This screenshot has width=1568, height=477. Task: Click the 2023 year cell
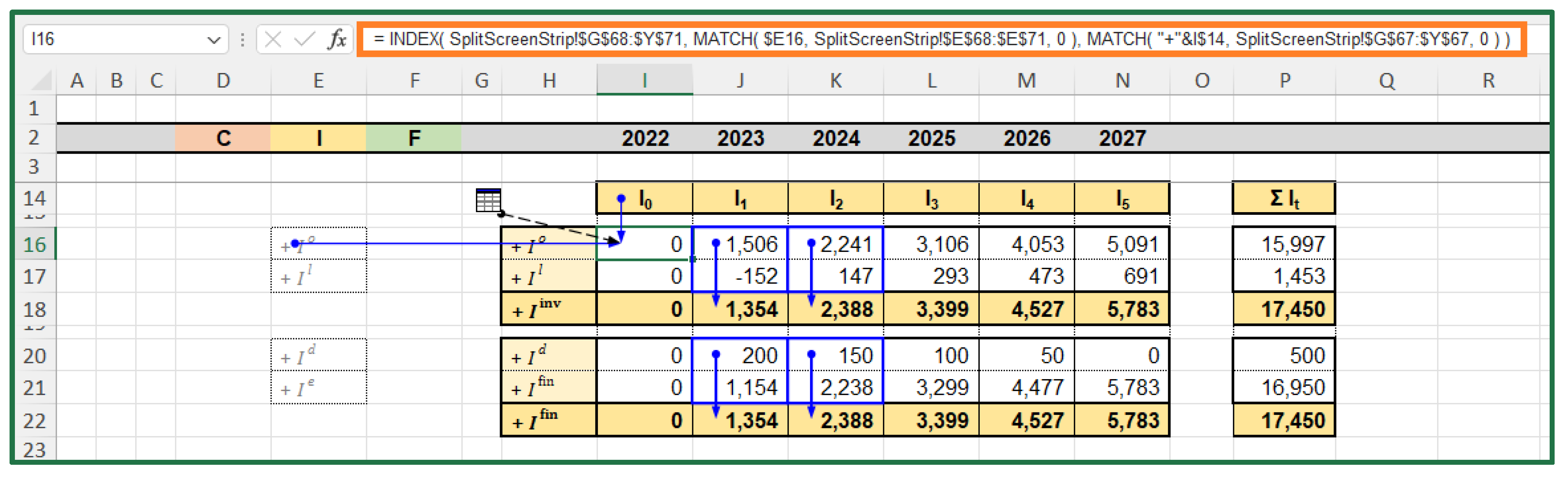[740, 138]
